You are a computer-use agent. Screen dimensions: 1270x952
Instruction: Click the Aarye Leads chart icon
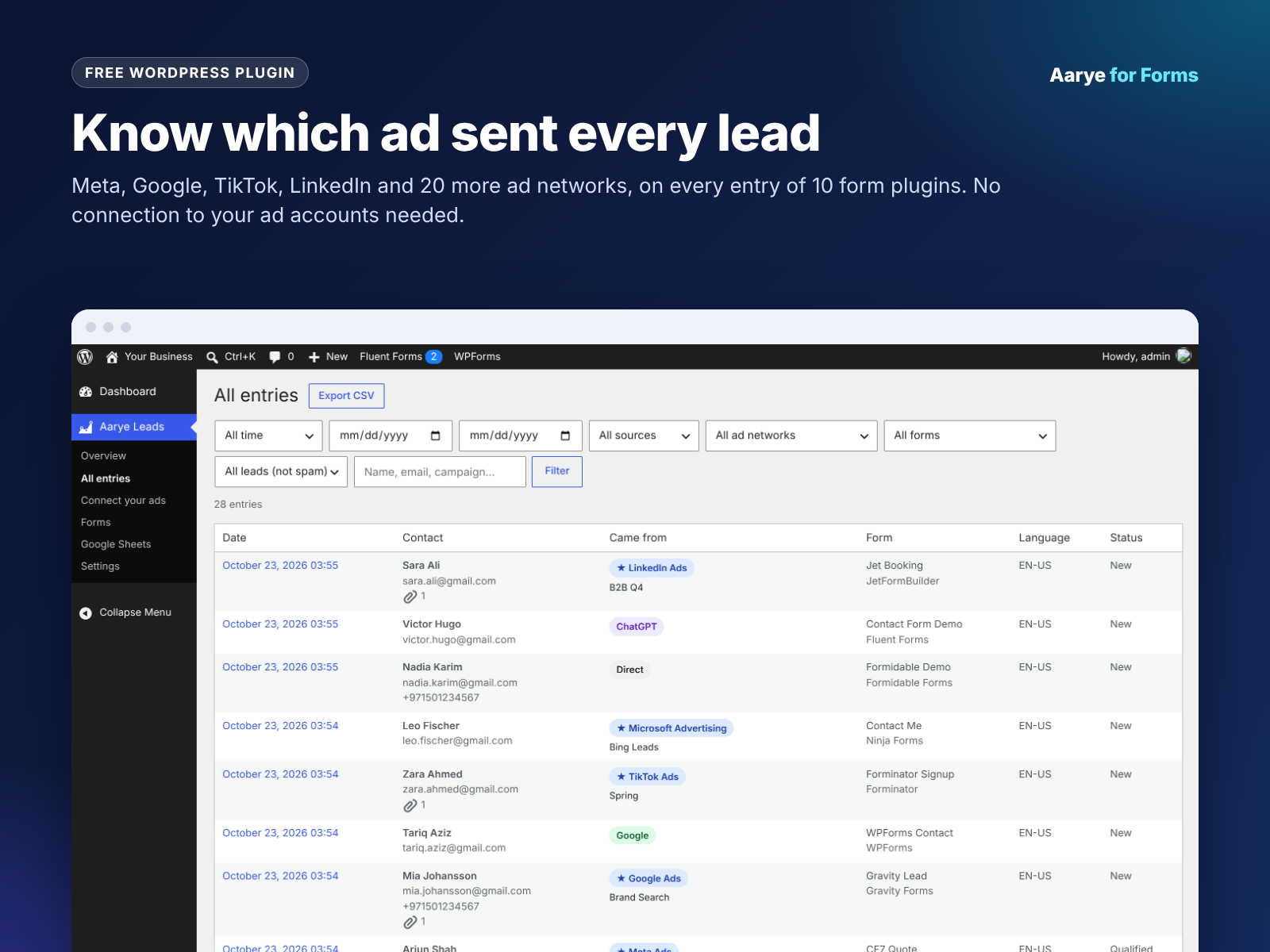click(x=86, y=427)
